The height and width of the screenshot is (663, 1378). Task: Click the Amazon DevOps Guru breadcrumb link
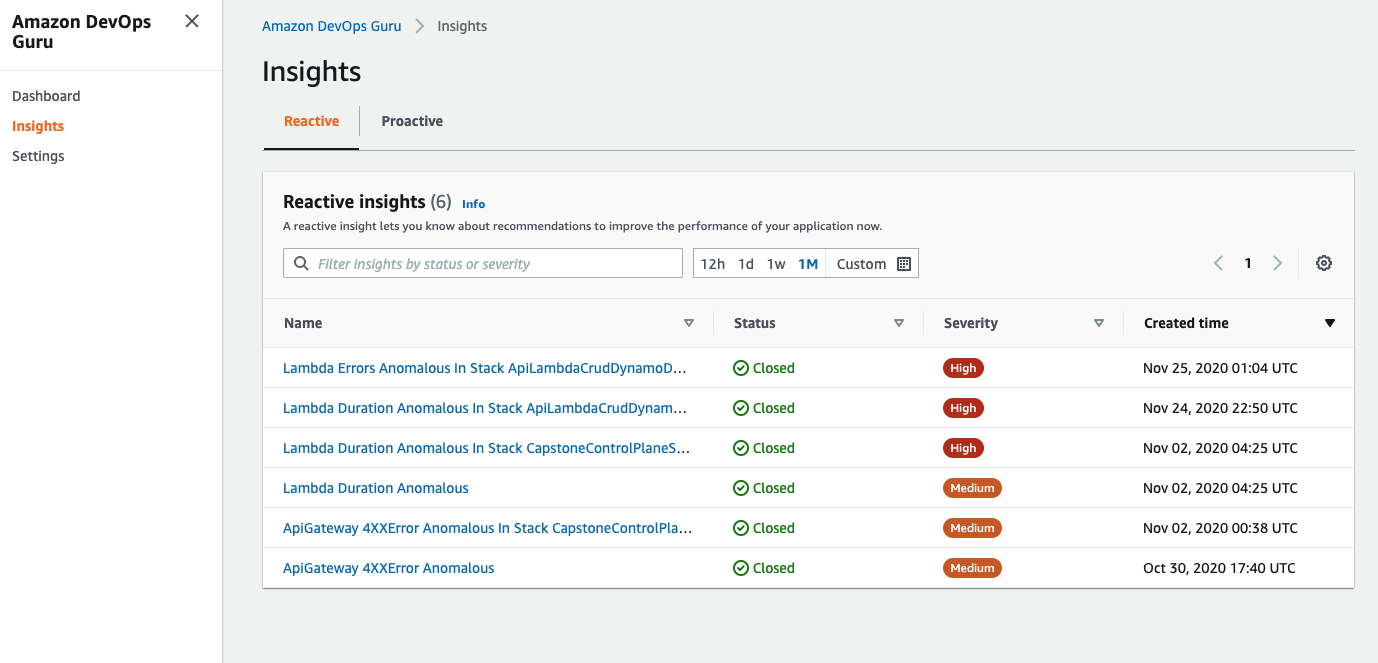[x=331, y=26]
